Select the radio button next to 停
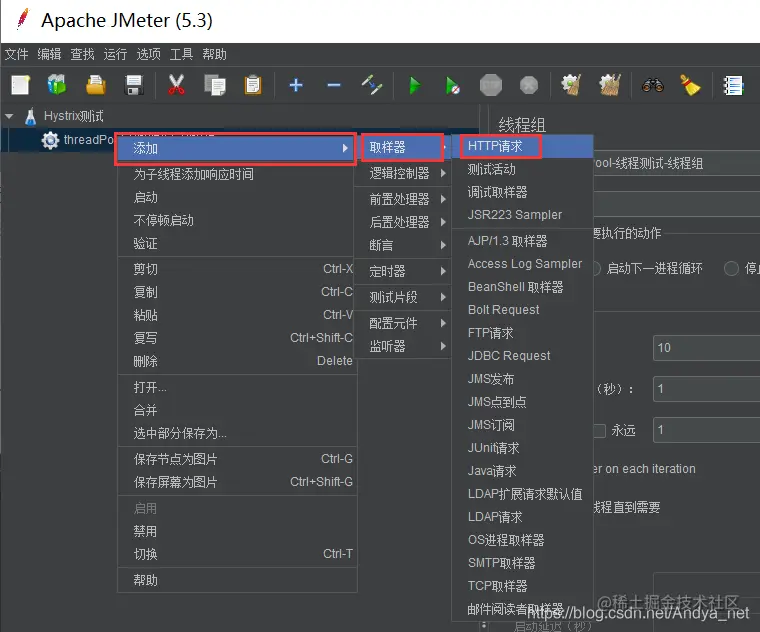 tap(731, 269)
